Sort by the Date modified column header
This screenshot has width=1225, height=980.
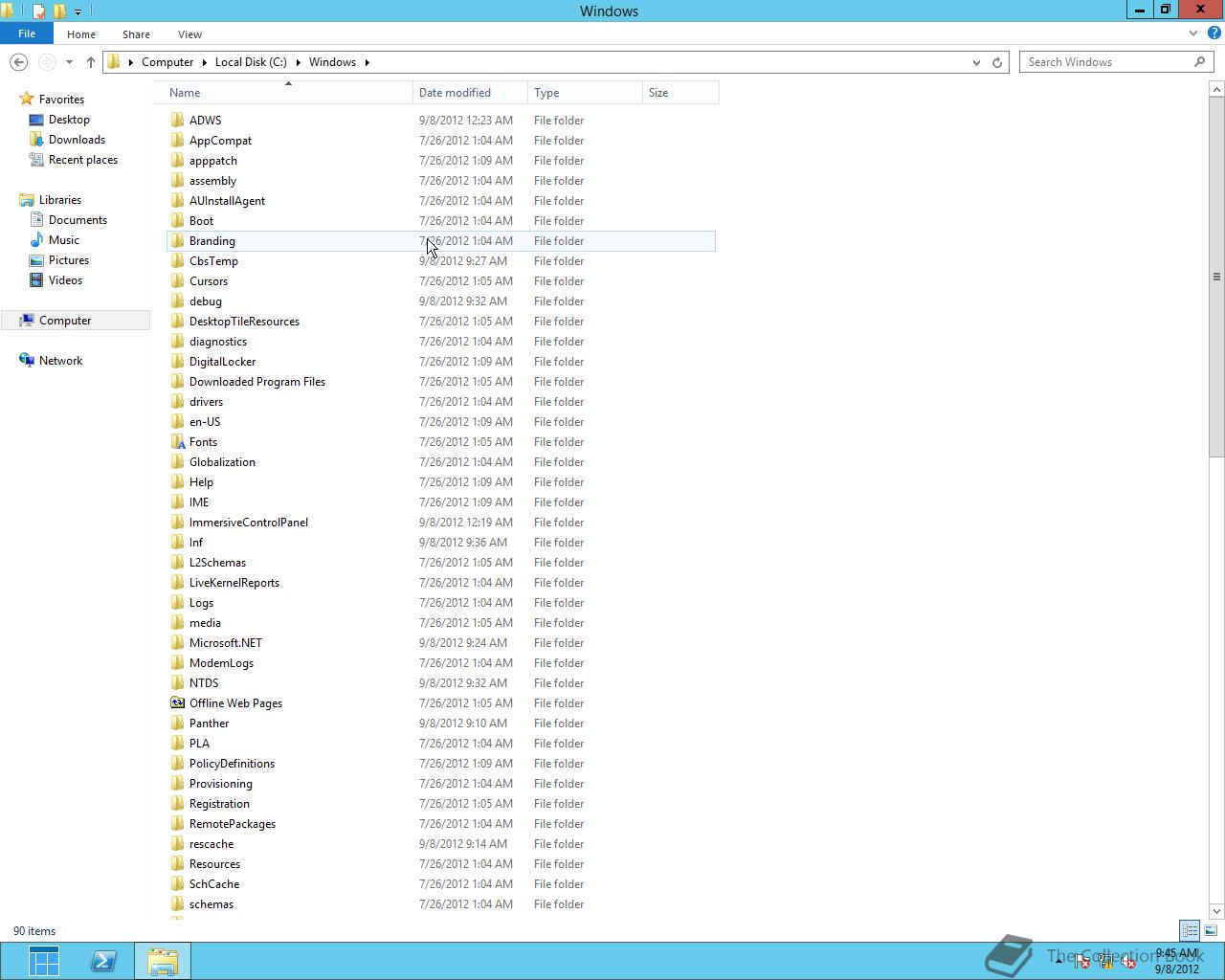pos(470,93)
